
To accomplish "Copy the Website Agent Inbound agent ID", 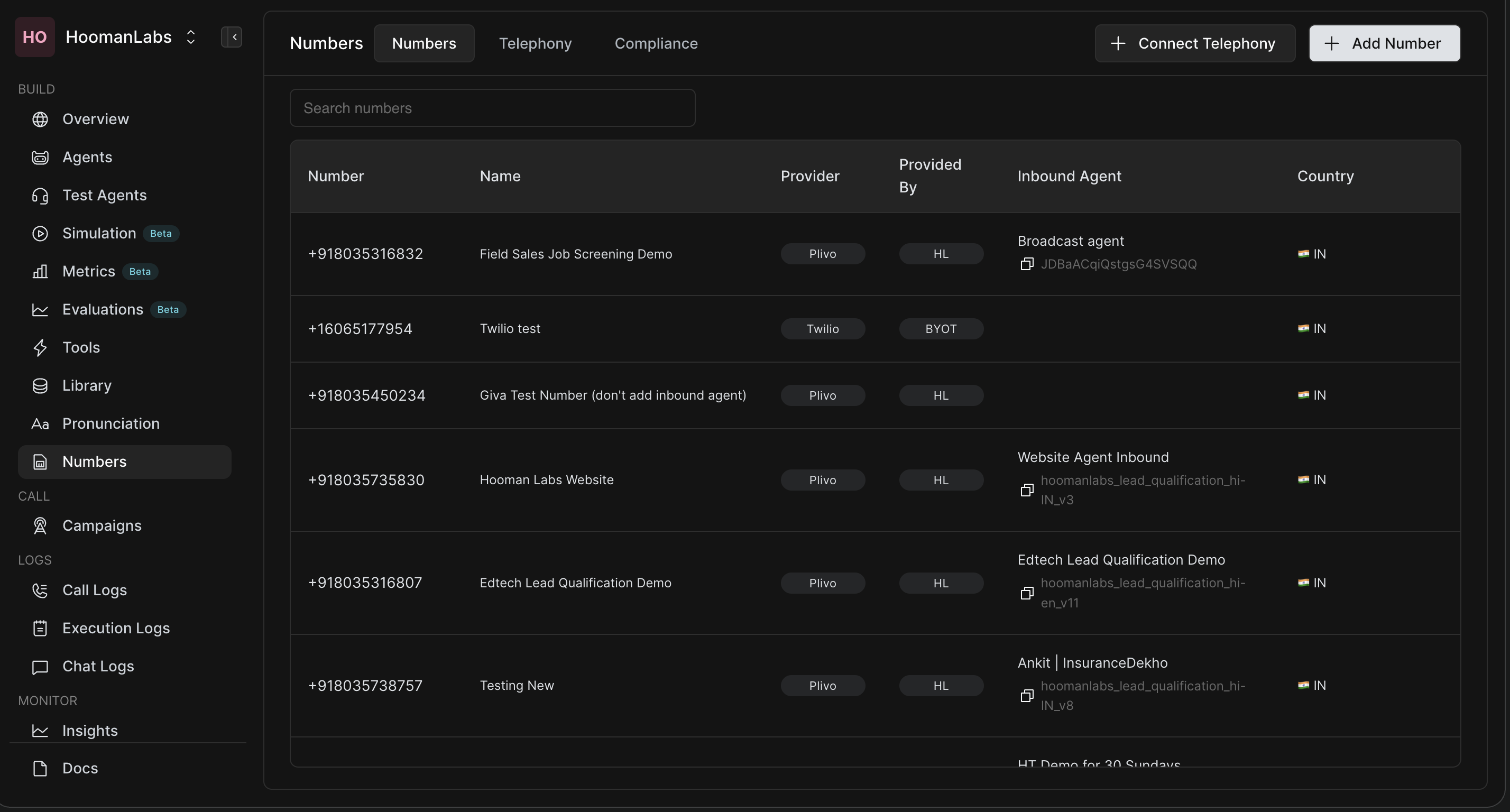I will pos(1026,490).
